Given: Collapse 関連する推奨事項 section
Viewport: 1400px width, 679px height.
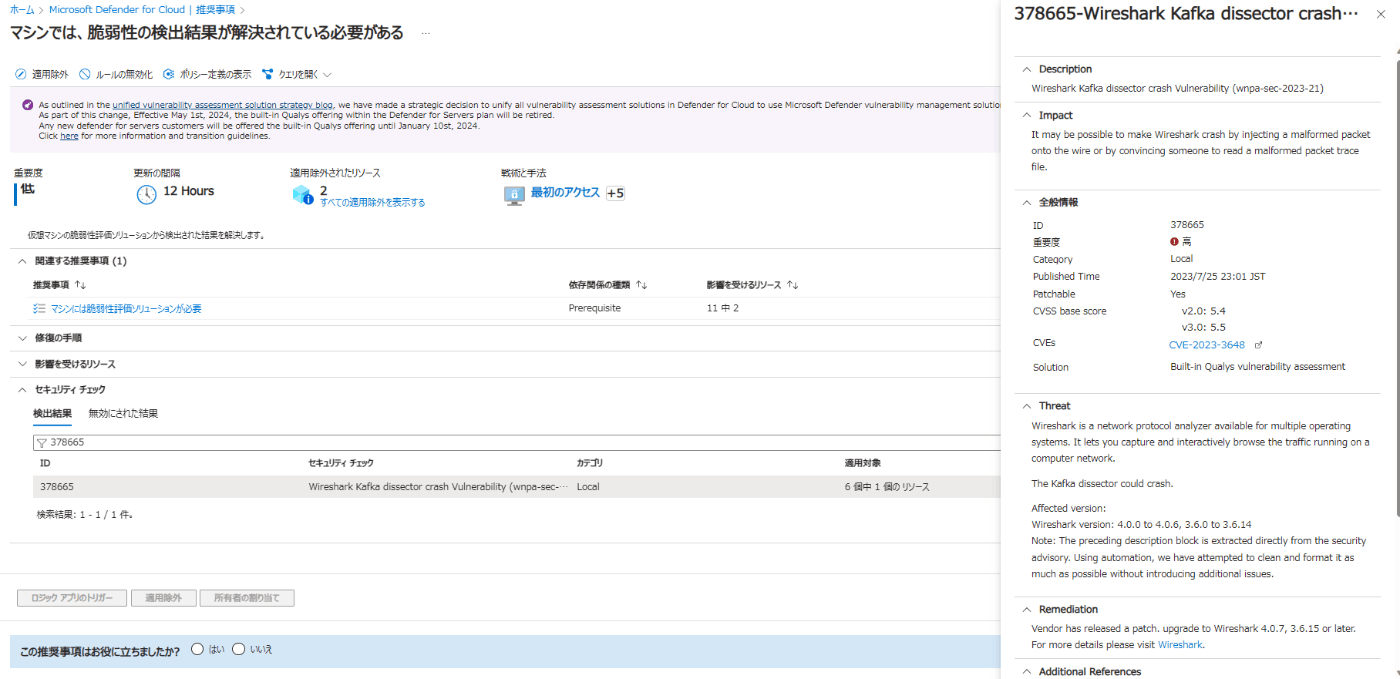Looking at the screenshot, I should point(23,261).
